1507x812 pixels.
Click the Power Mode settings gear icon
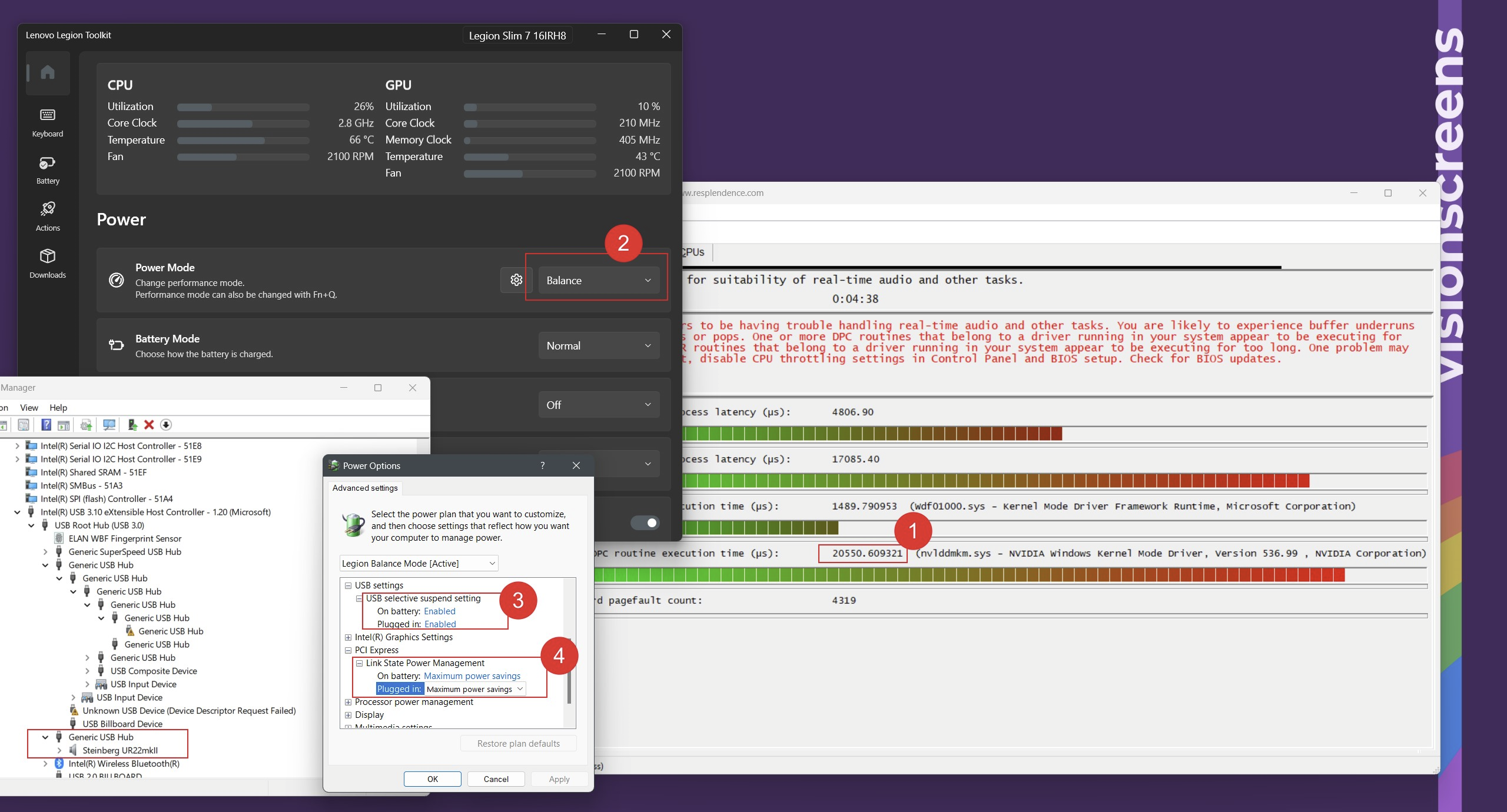click(x=515, y=280)
